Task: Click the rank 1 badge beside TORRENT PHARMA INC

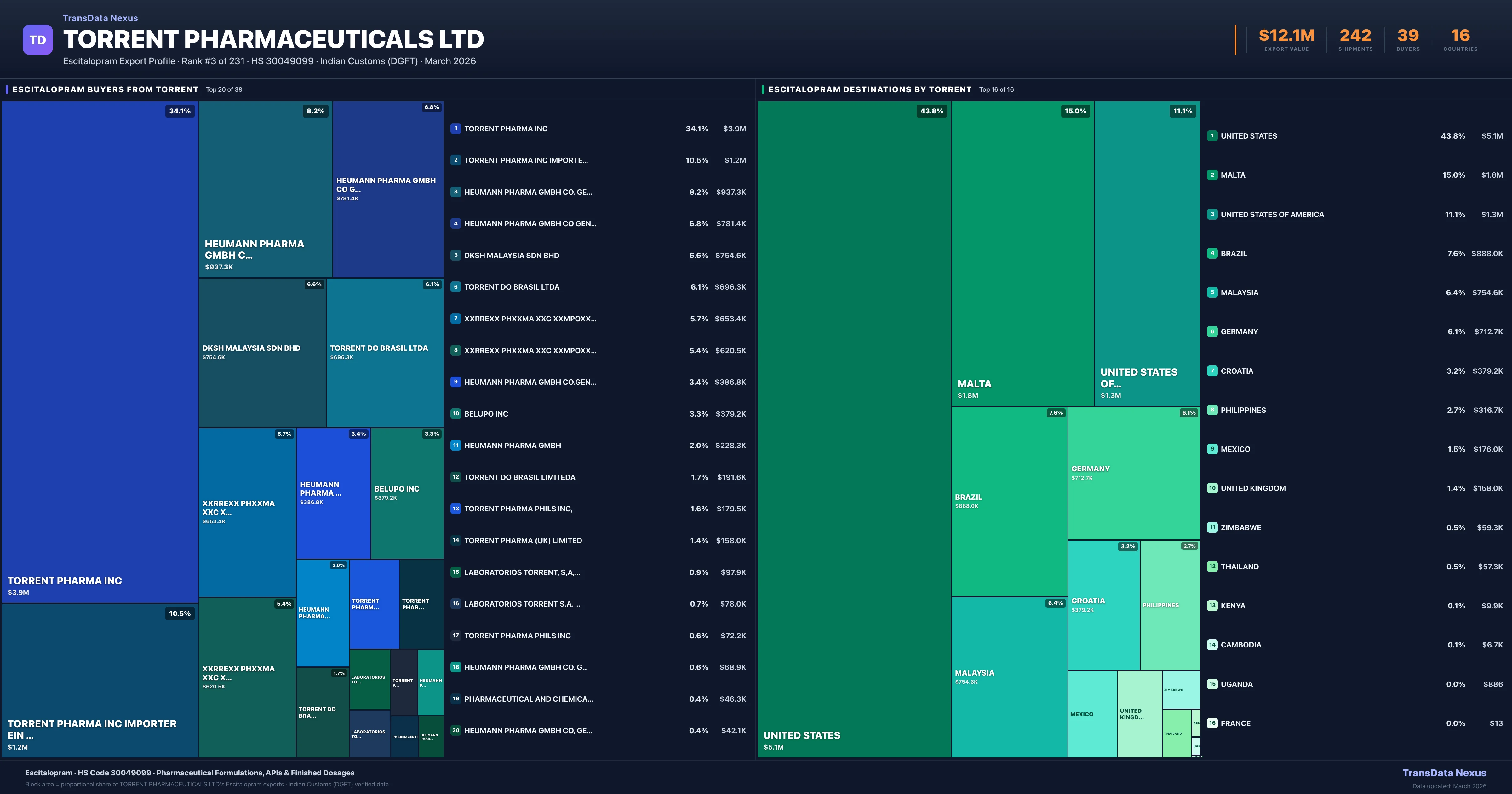Action: [455, 129]
